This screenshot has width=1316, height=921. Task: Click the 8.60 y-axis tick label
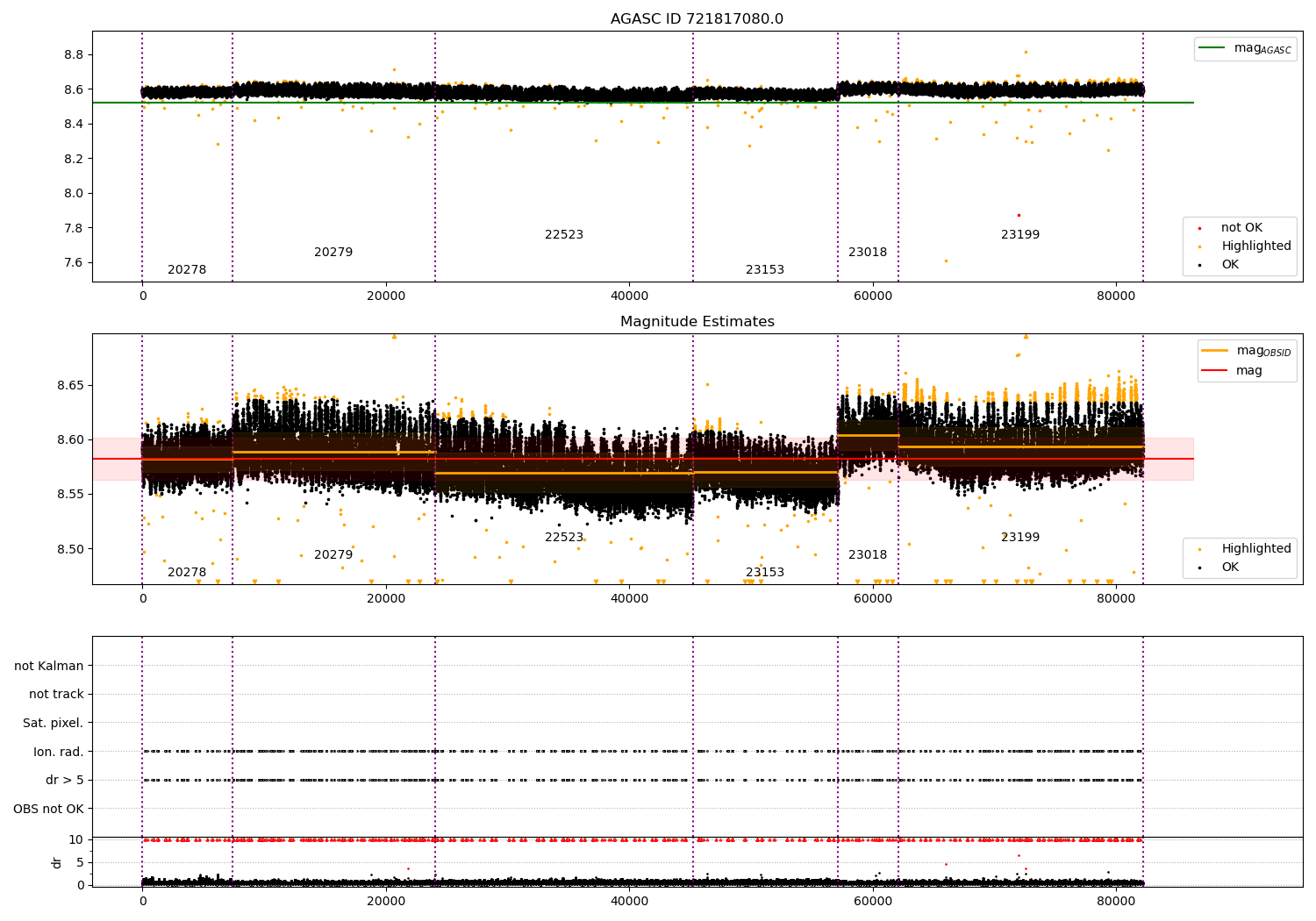[x=70, y=440]
